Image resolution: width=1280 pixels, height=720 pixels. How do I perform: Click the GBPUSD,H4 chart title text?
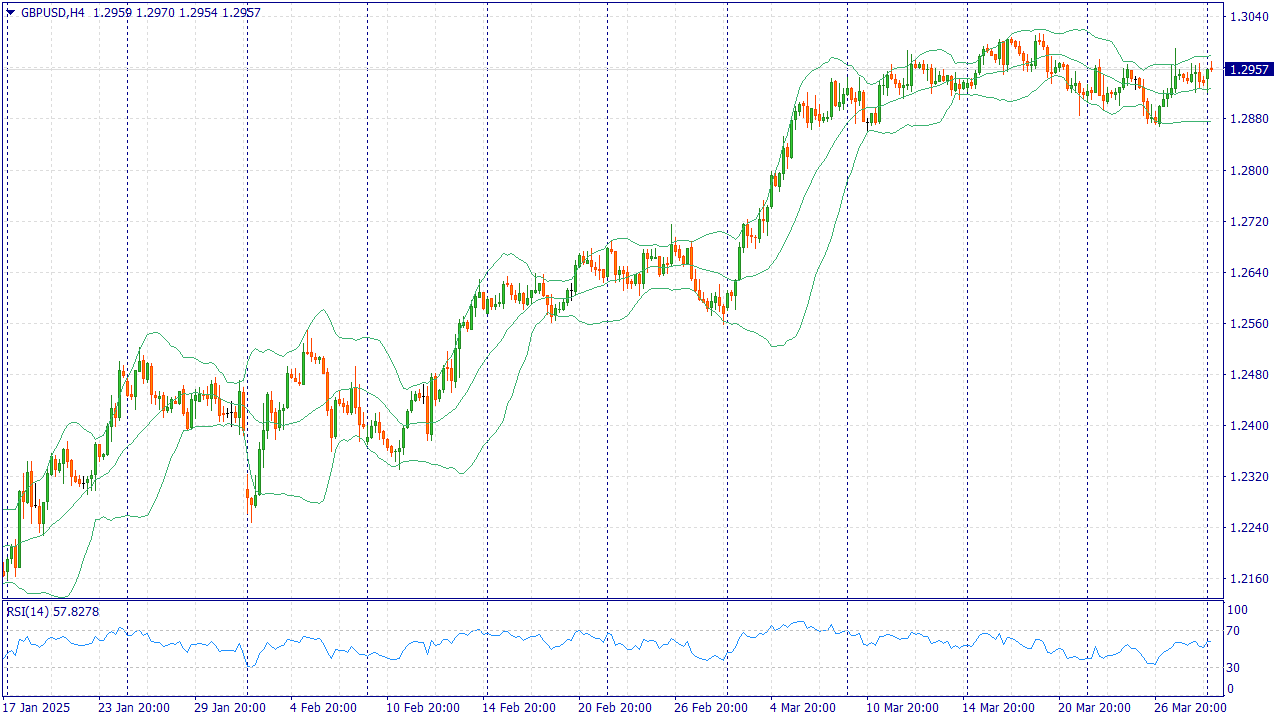[52, 13]
